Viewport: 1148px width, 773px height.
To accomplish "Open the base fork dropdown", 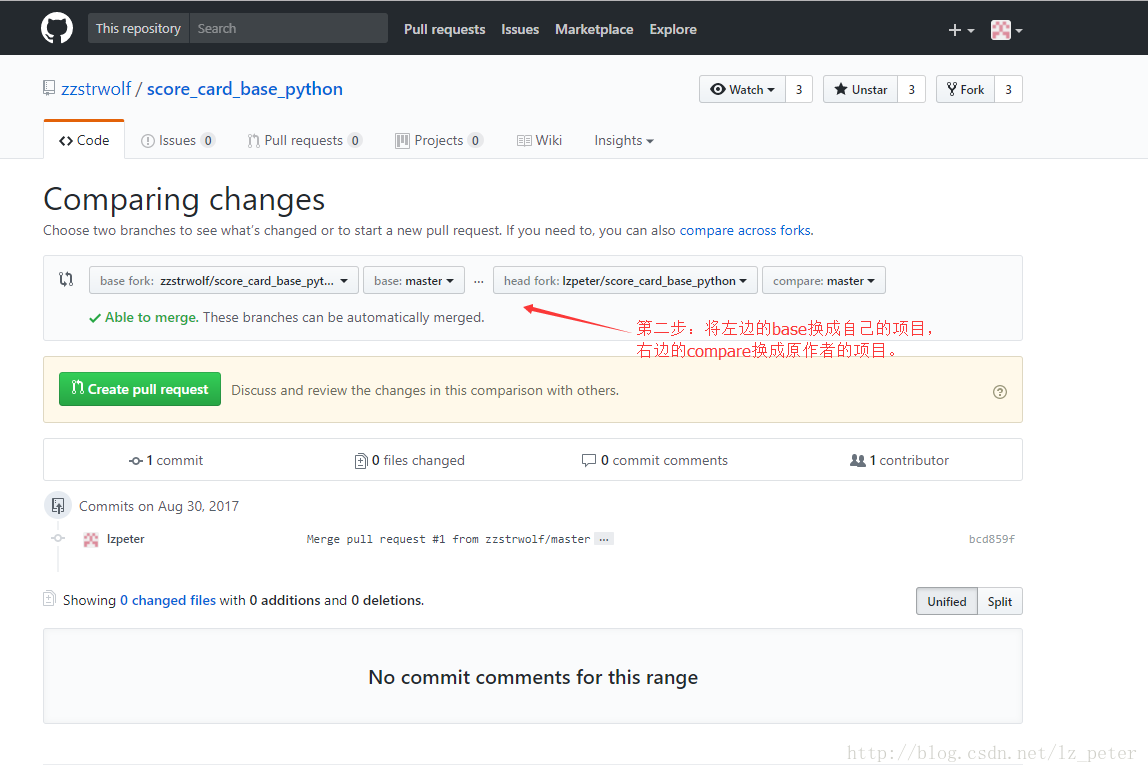I will (223, 280).
